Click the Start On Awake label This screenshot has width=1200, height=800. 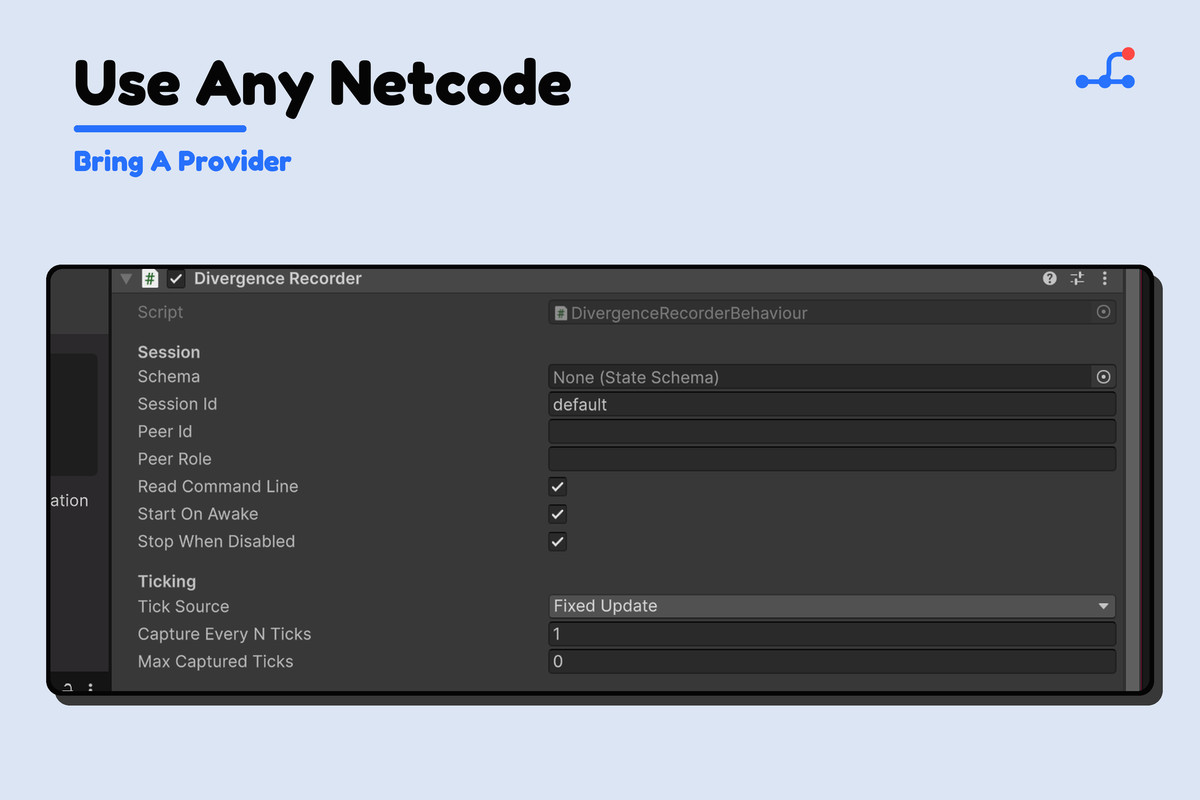pyautogui.click(x=198, y=514)
